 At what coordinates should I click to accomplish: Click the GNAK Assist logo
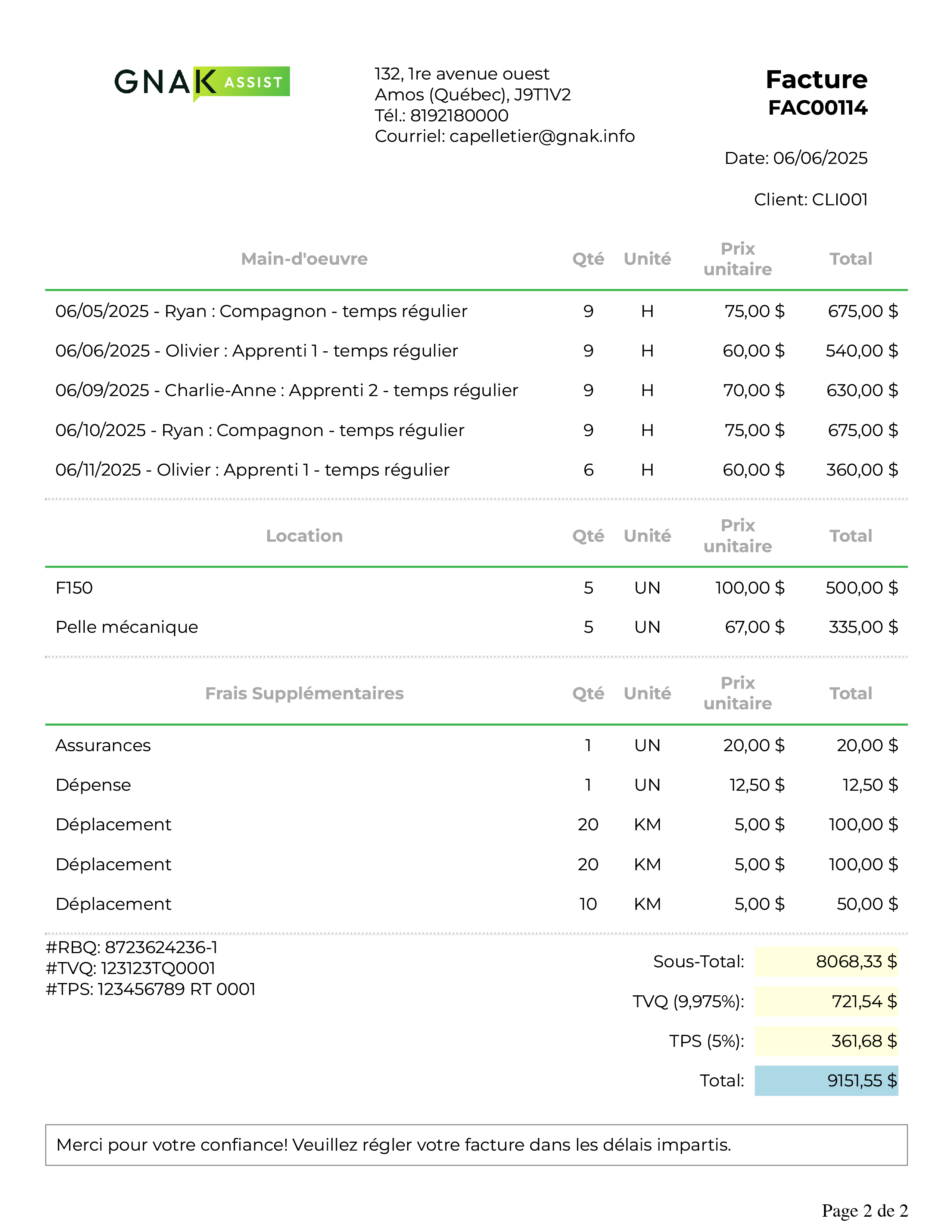coord(202,83)
